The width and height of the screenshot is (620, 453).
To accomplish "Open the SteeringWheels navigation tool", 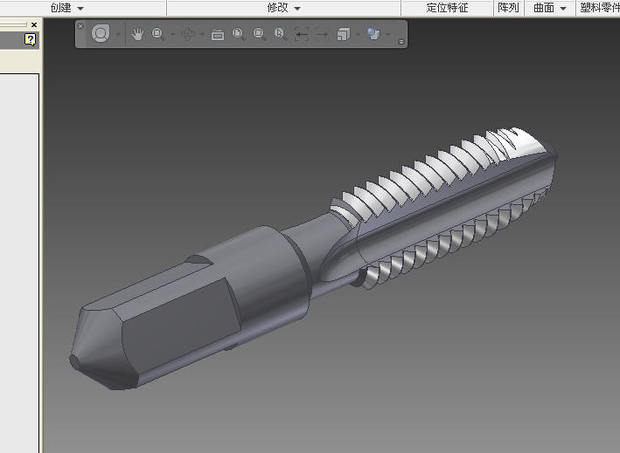I will (100, 34).
